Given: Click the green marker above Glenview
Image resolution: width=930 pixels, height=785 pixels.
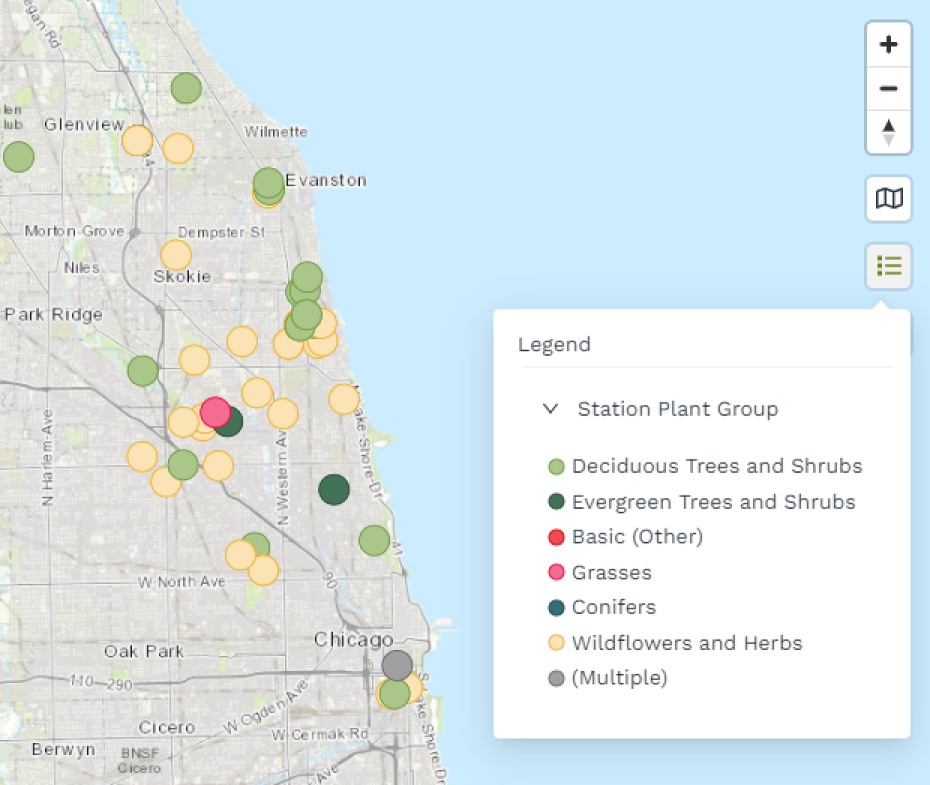Looking at the screenshot, I should (186, 88).
